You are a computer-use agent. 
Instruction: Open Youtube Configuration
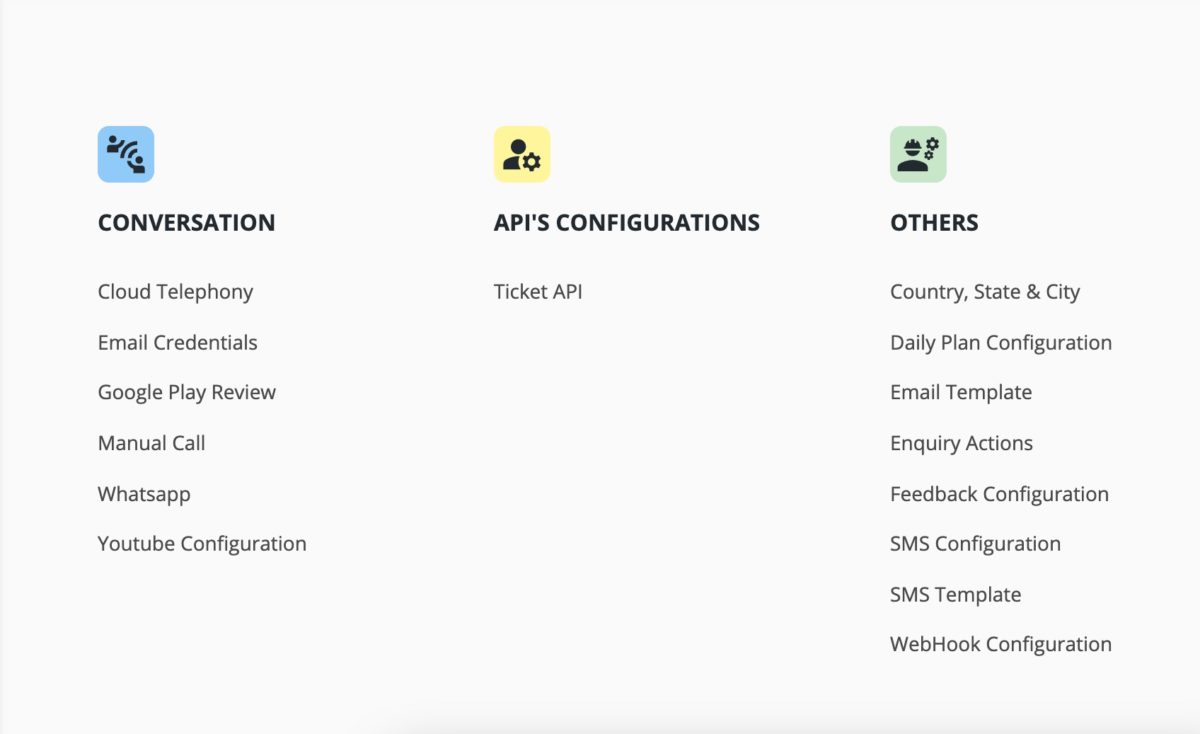coord(202,544)
